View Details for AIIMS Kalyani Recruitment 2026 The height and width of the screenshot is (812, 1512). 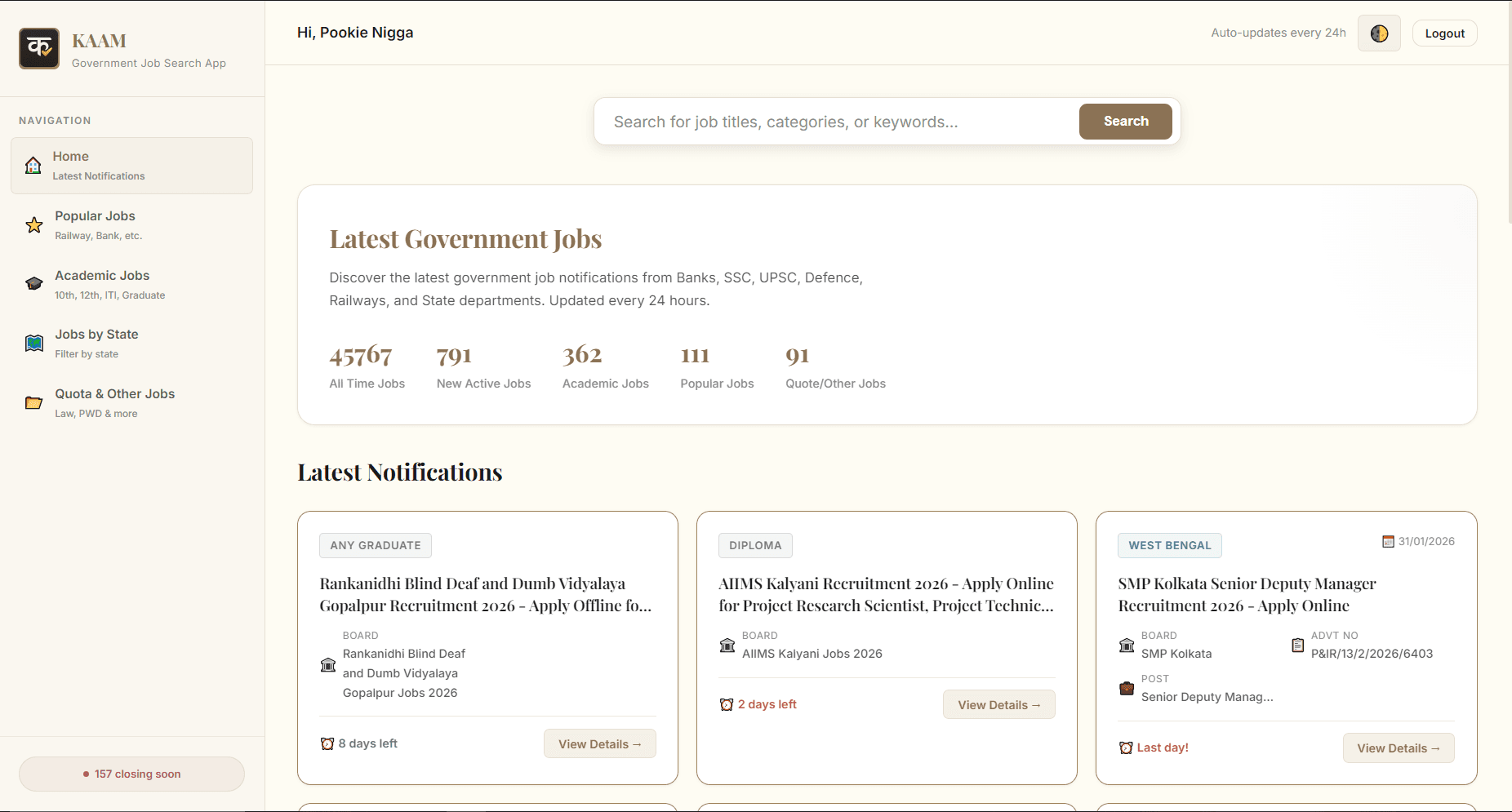pyautogui.click(x=998, y=704)
